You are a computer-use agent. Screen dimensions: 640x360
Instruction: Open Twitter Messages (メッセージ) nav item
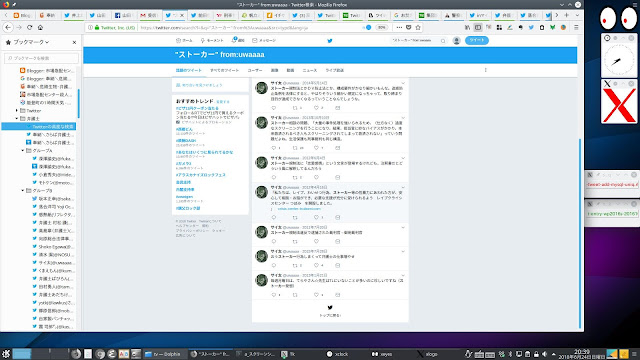[264, 40]
